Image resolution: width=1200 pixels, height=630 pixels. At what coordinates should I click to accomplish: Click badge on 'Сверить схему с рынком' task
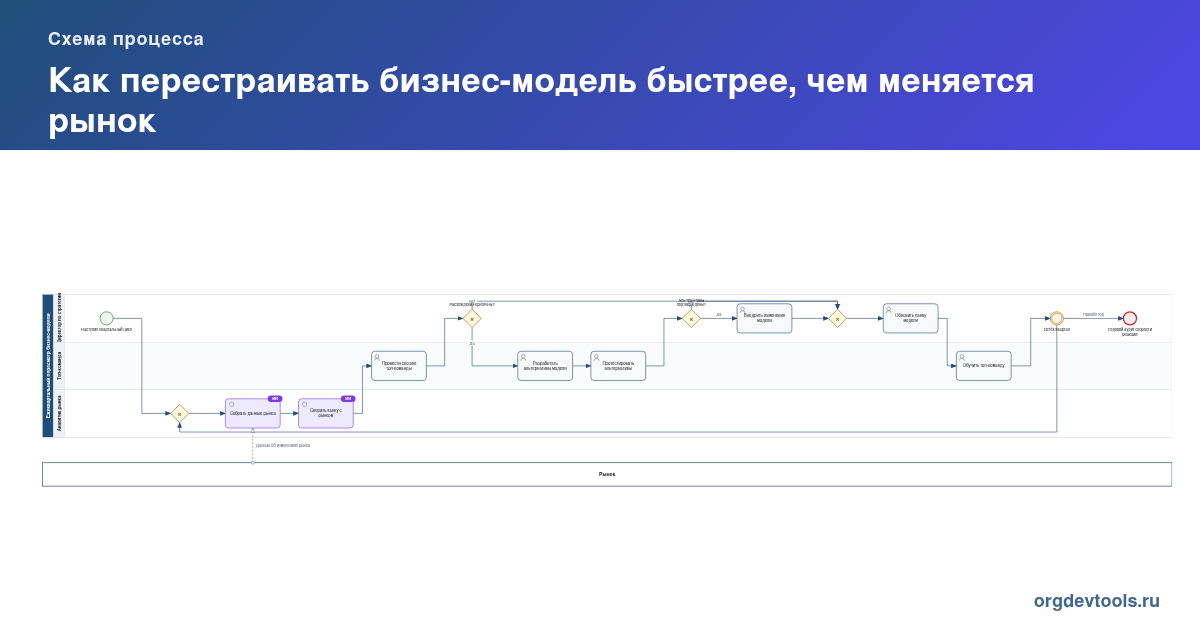pos(348,398)
